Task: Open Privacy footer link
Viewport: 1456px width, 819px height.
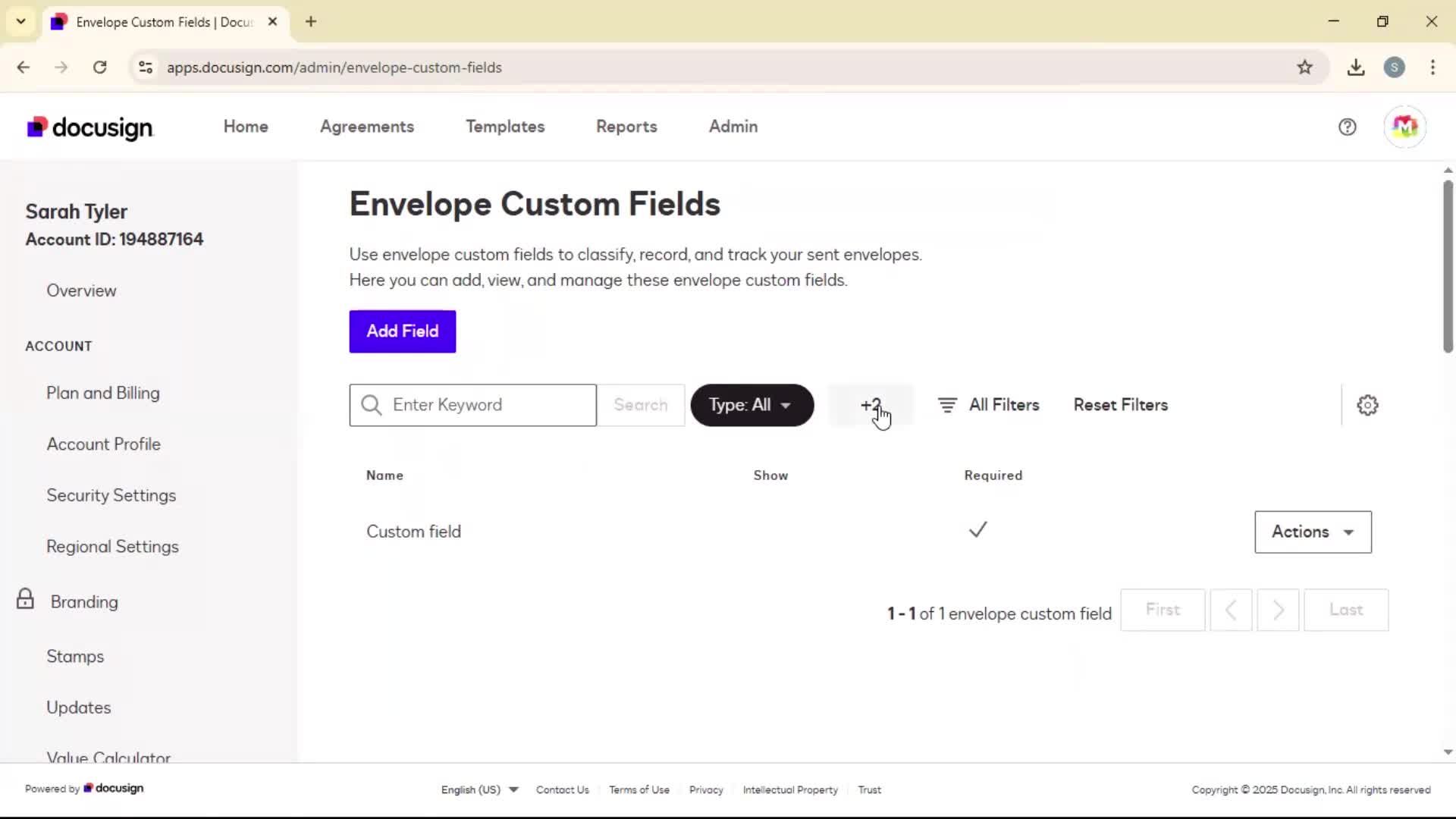Action: 706,789
